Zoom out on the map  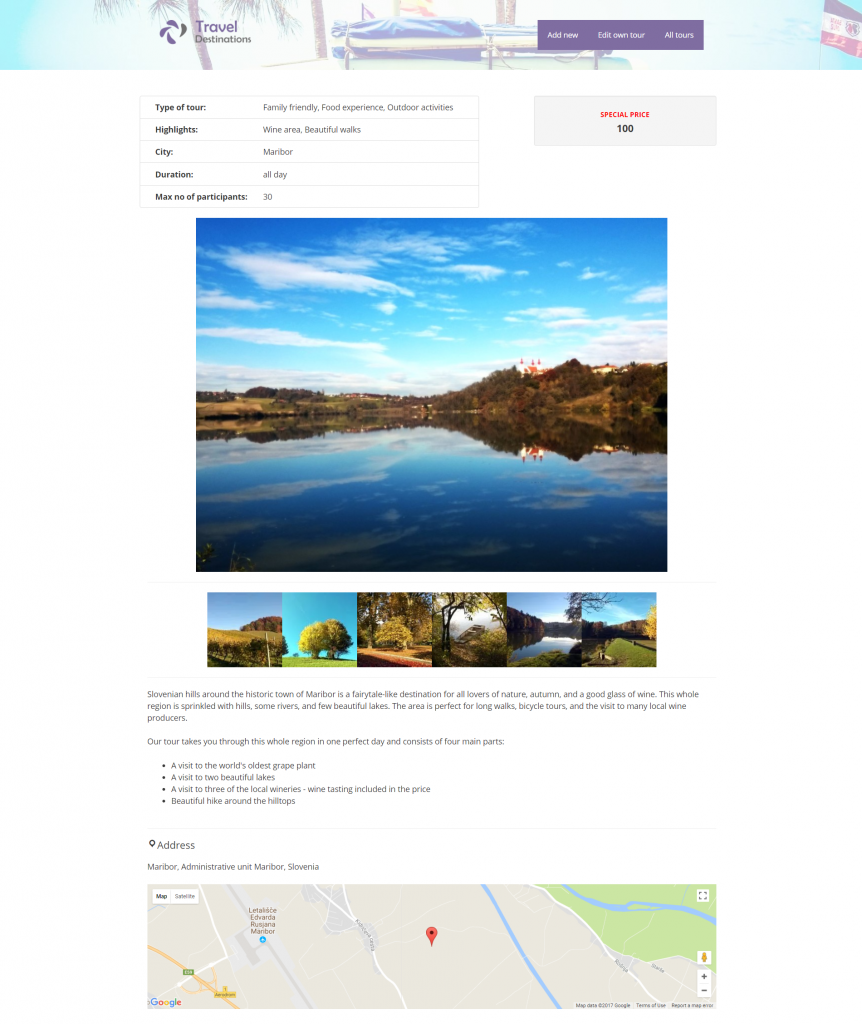click(704, 990)
